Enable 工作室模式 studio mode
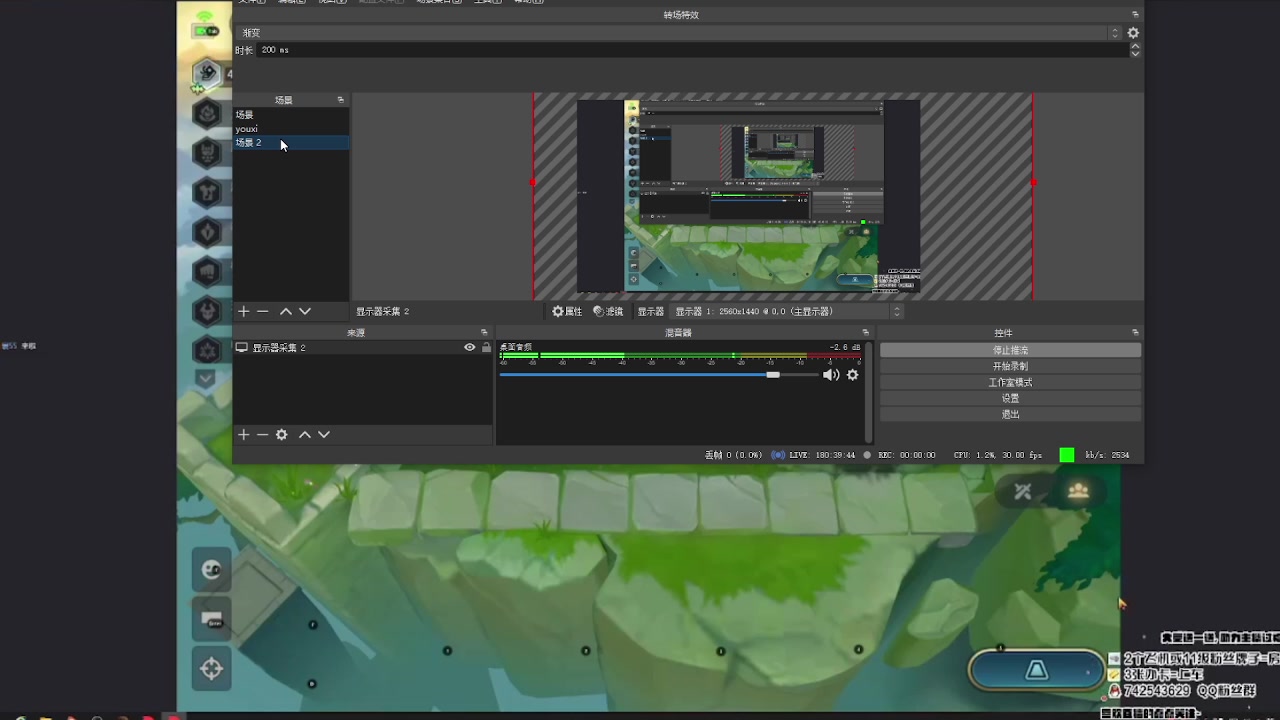Image resolution: width=1280 pixels, height=720 pixels. 1010,382
